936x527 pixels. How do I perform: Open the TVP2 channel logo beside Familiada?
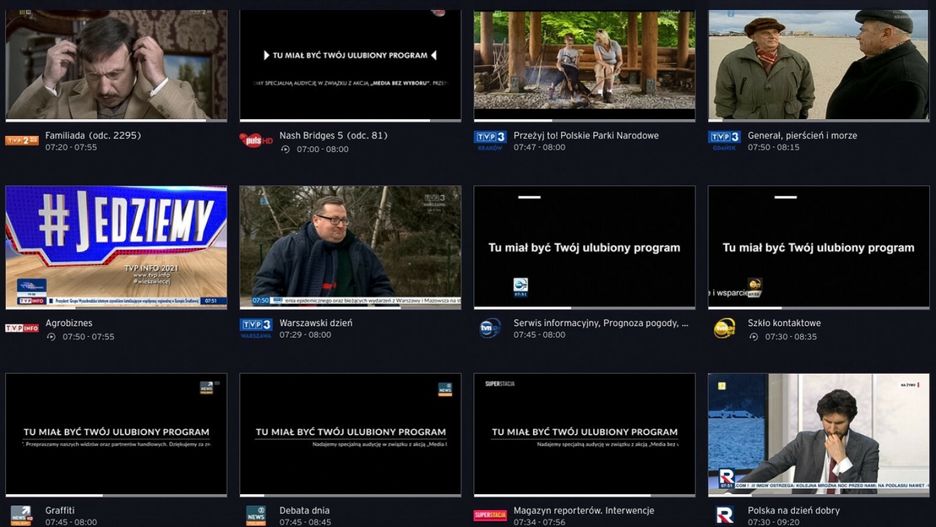point(22,141)
